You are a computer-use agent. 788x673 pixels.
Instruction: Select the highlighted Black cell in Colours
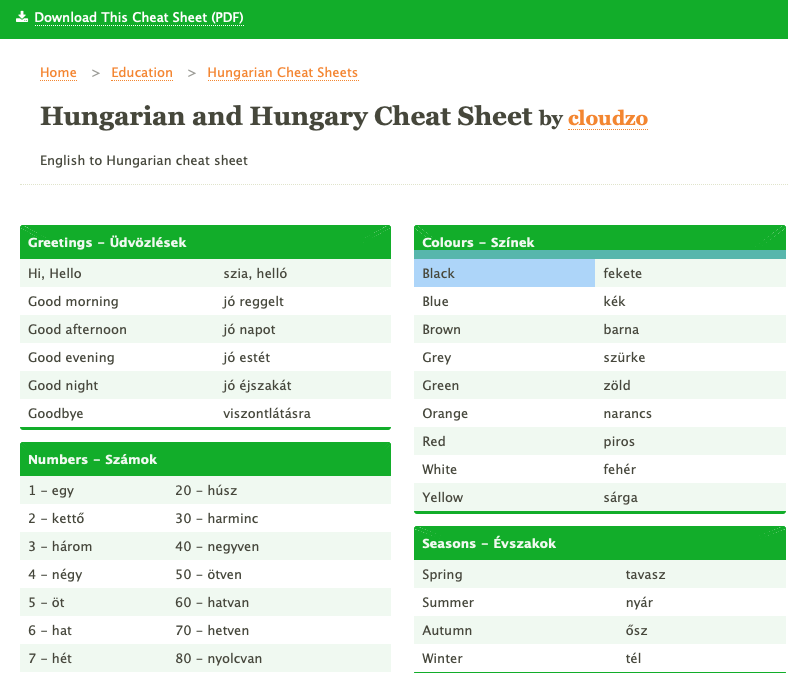click(504, 273)
